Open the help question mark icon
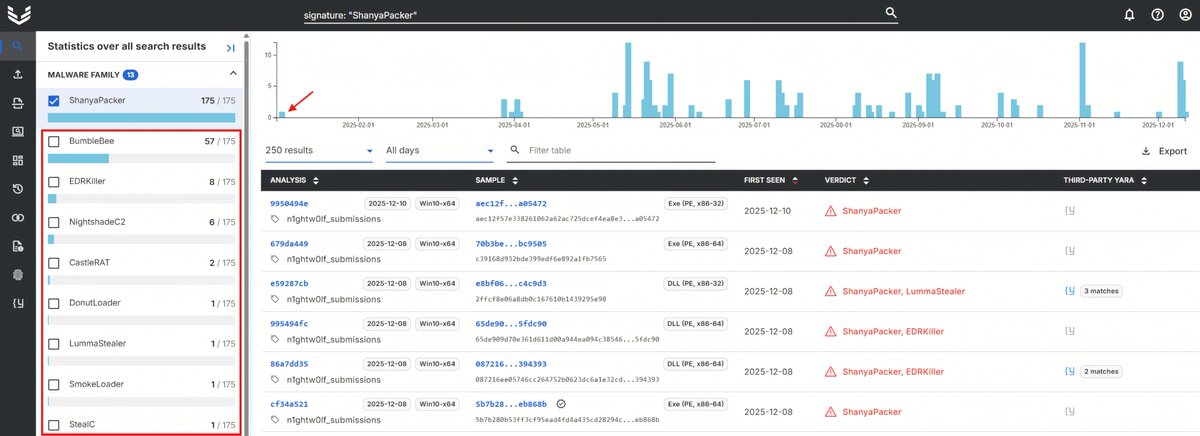This screenshot has height=436, width=1200. point(1157,15)
